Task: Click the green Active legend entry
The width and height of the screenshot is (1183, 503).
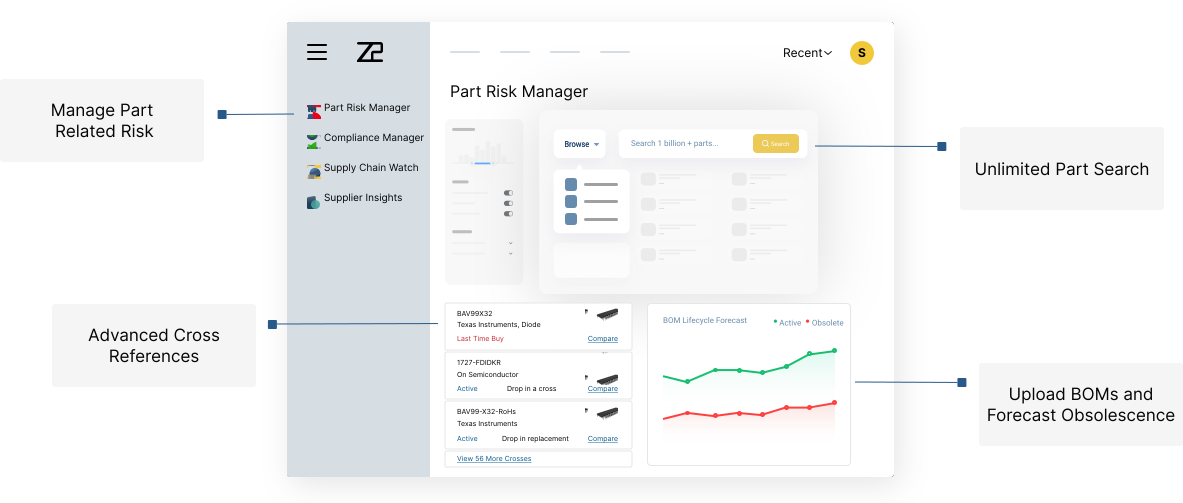Action: 787,323
